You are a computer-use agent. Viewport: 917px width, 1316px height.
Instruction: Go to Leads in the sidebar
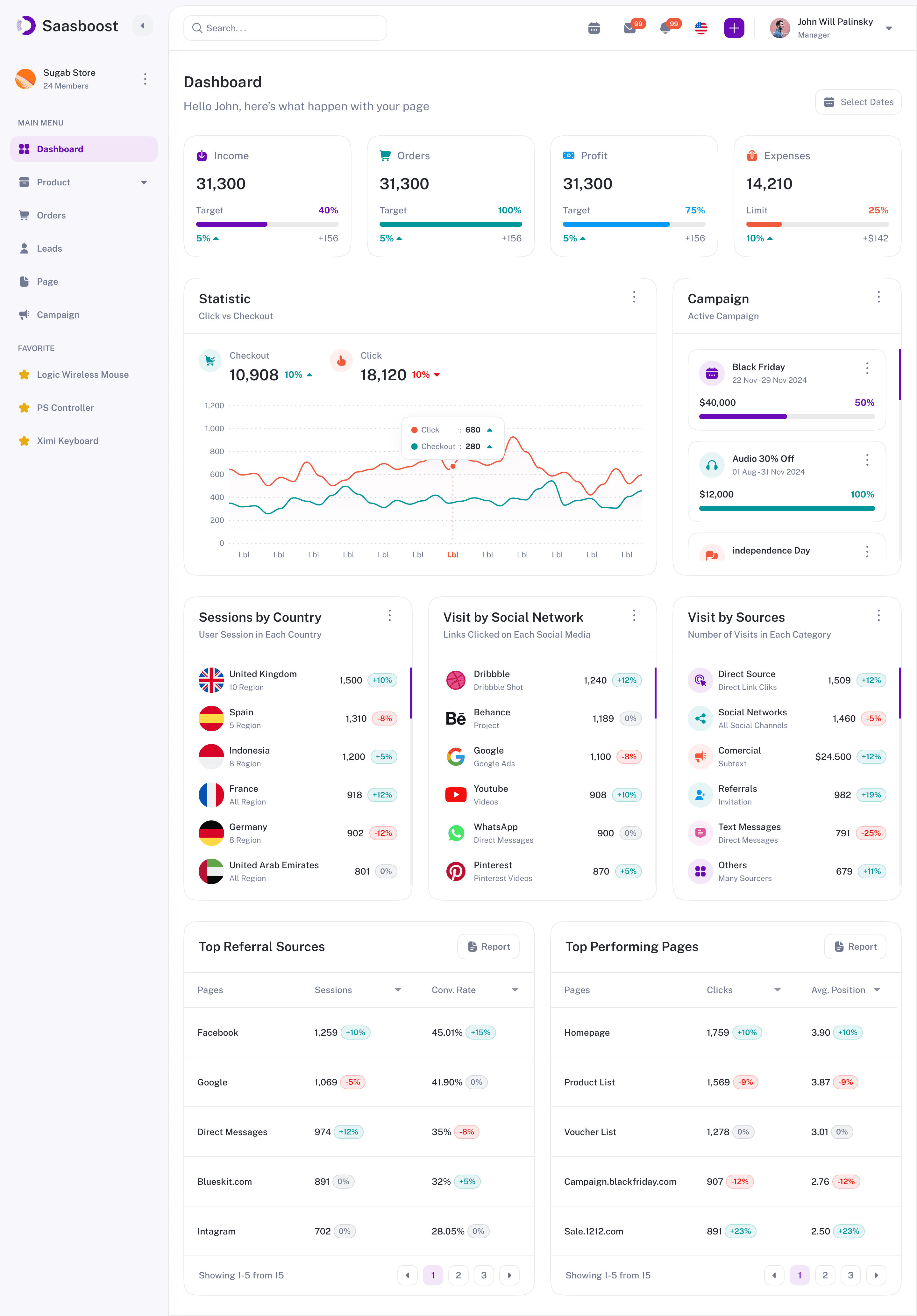tap(49, 249)
